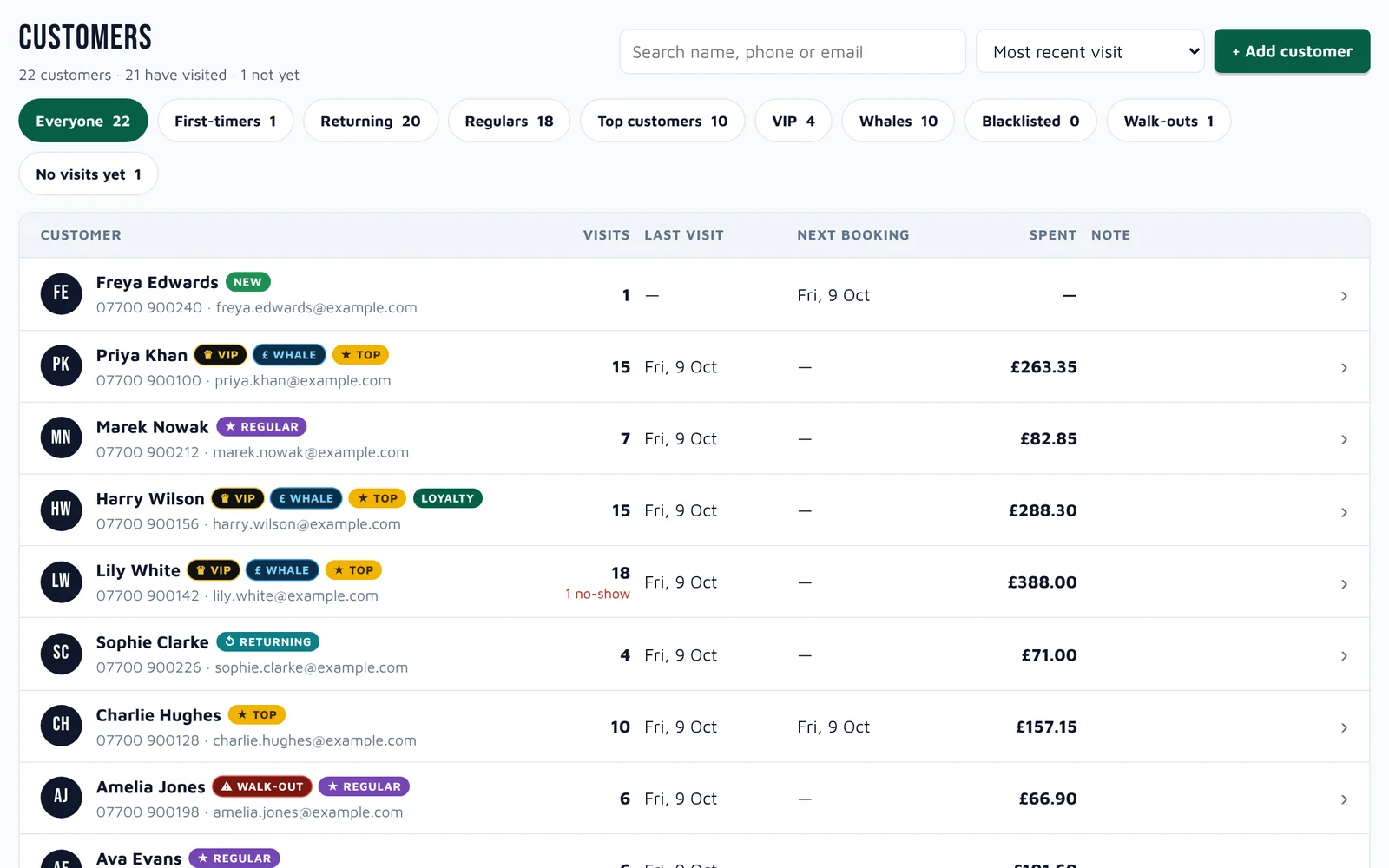Click Priya Khan's PK avatar

[x=61, y=365]
